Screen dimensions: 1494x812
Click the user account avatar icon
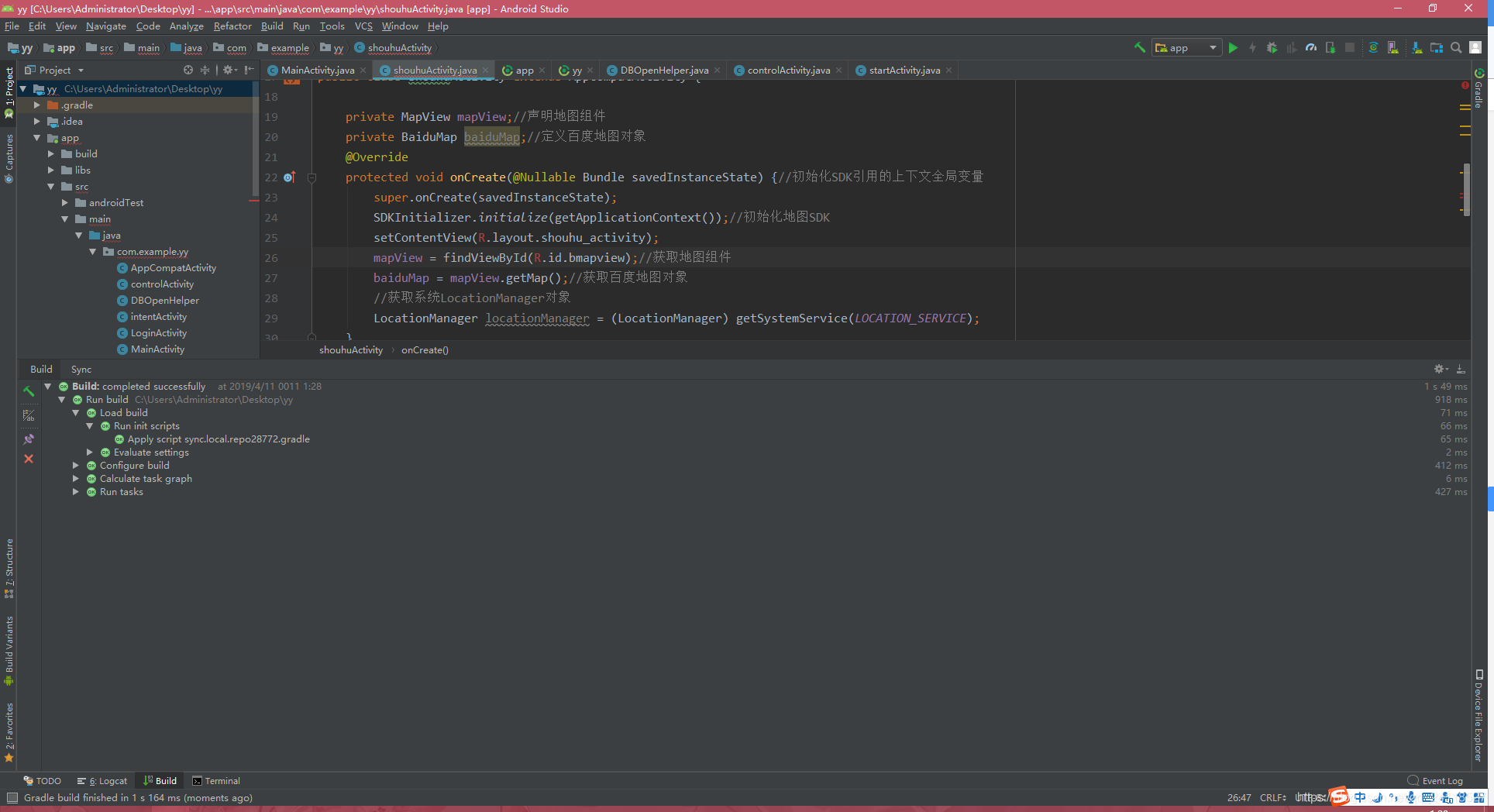1476,47
